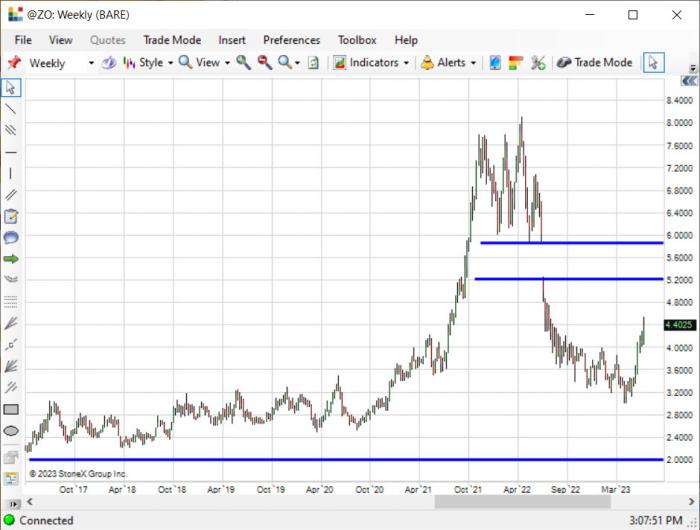Open the Indicators button
700x530 pixels.
point(366,63)
